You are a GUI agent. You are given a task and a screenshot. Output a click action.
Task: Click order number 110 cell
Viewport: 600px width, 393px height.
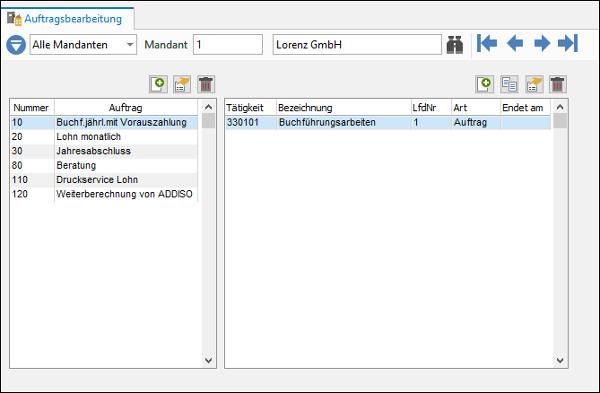coord(33,180)
